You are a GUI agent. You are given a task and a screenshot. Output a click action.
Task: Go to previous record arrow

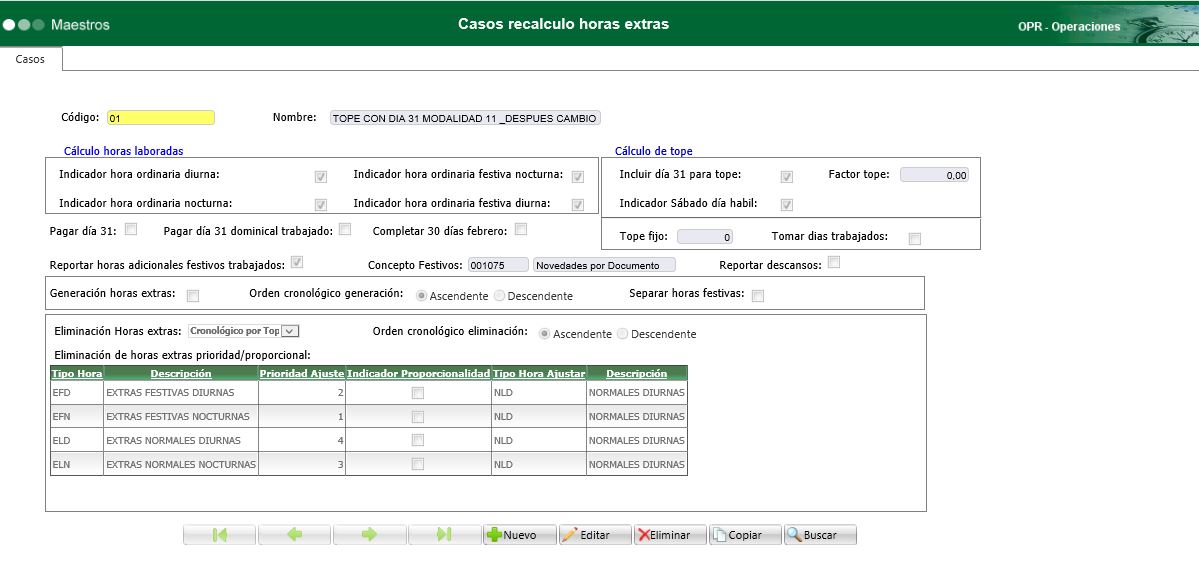(294, 535)
